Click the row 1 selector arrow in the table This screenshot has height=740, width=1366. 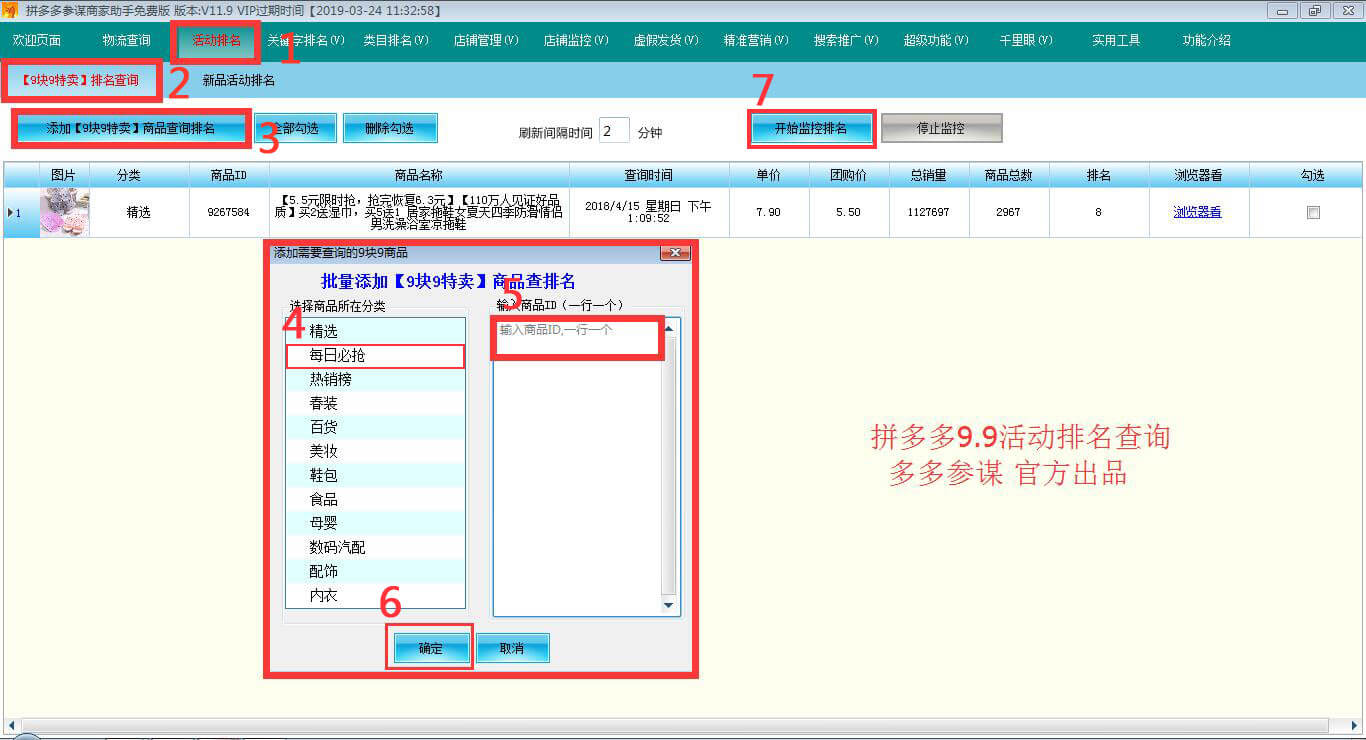click(x=12, y=212)
